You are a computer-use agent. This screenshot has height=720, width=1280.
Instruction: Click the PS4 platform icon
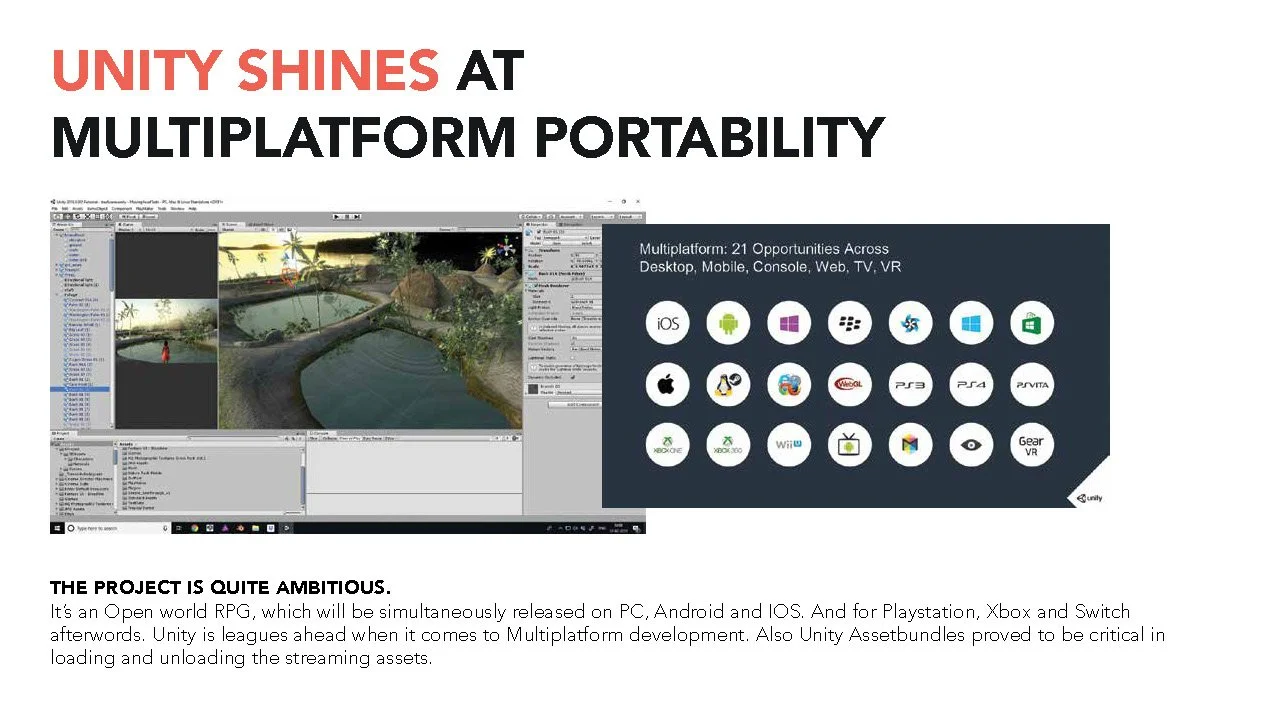tap(971, 385)
